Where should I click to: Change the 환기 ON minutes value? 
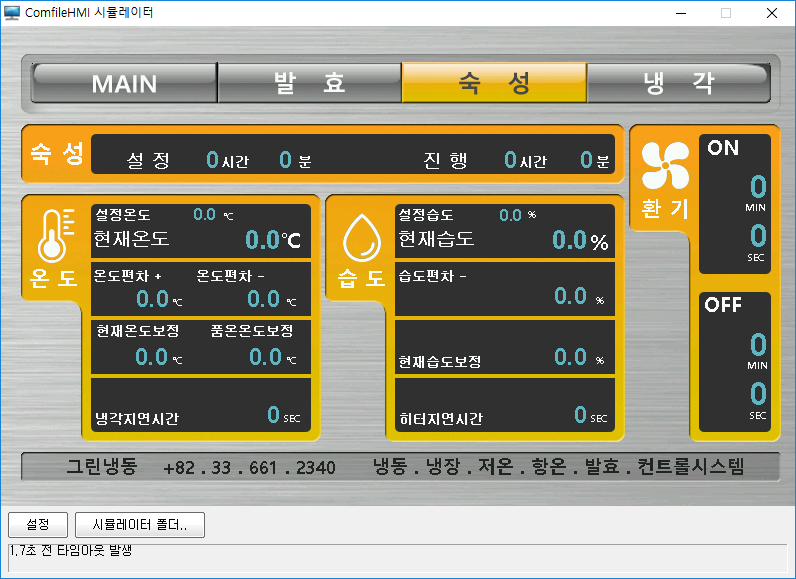click(757, 186)
